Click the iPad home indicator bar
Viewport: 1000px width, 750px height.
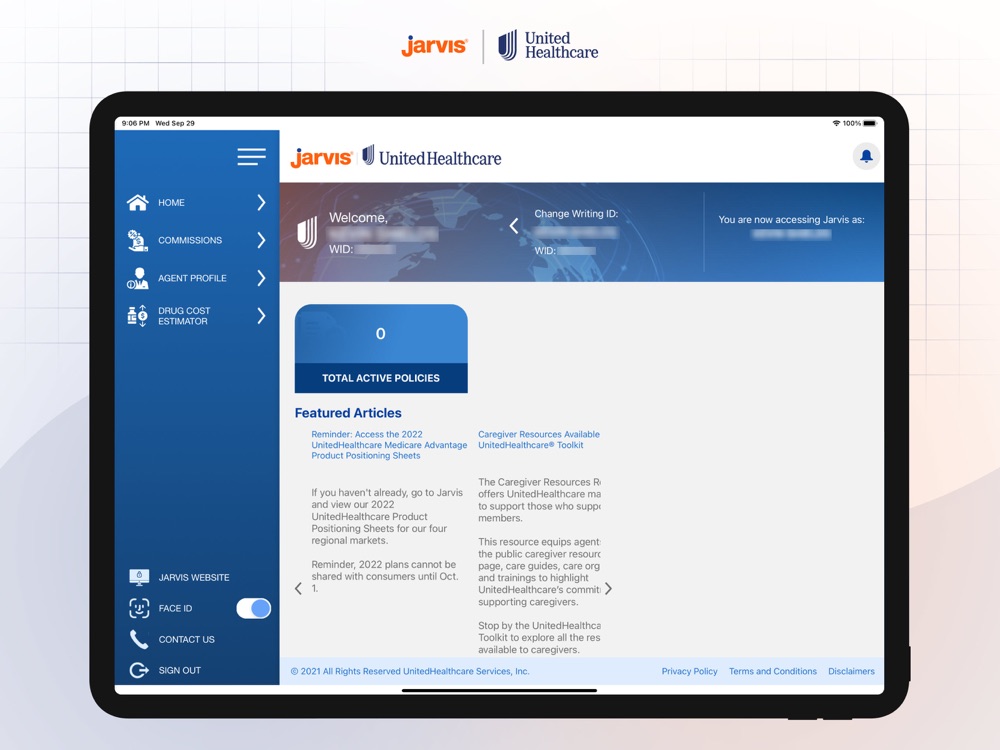[499, 690]
